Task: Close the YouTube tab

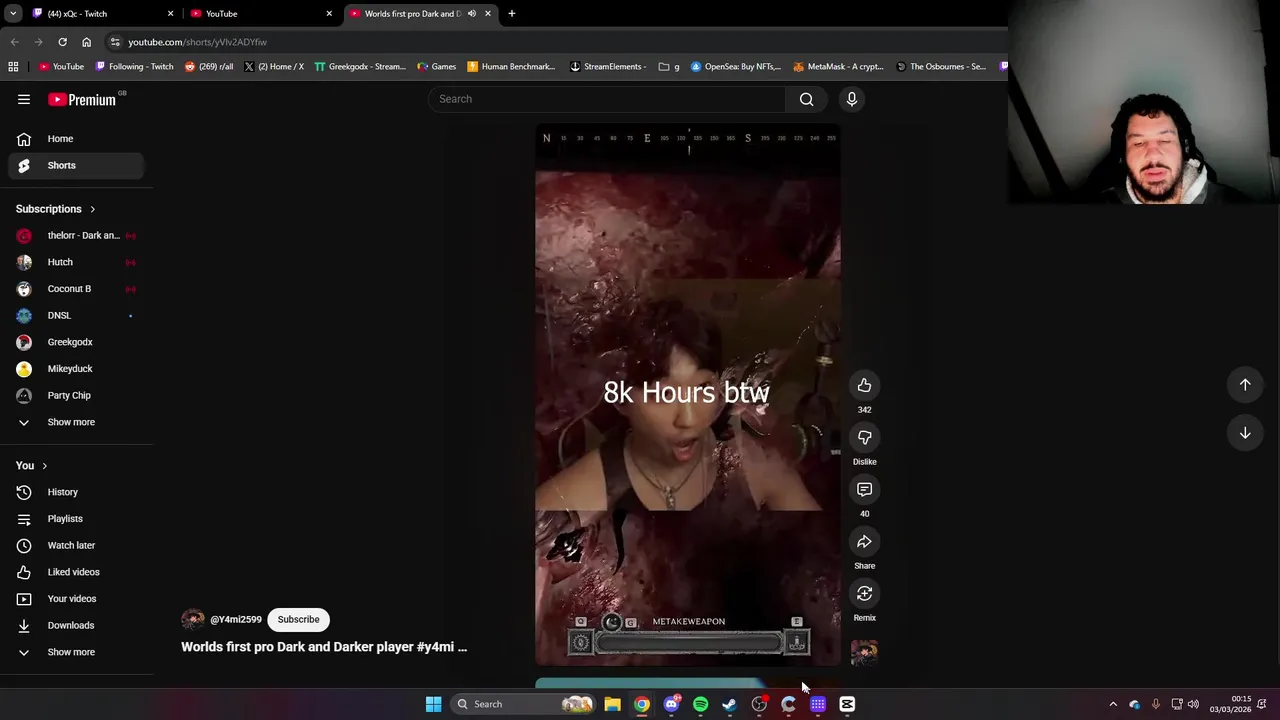Action: point(329,13)
